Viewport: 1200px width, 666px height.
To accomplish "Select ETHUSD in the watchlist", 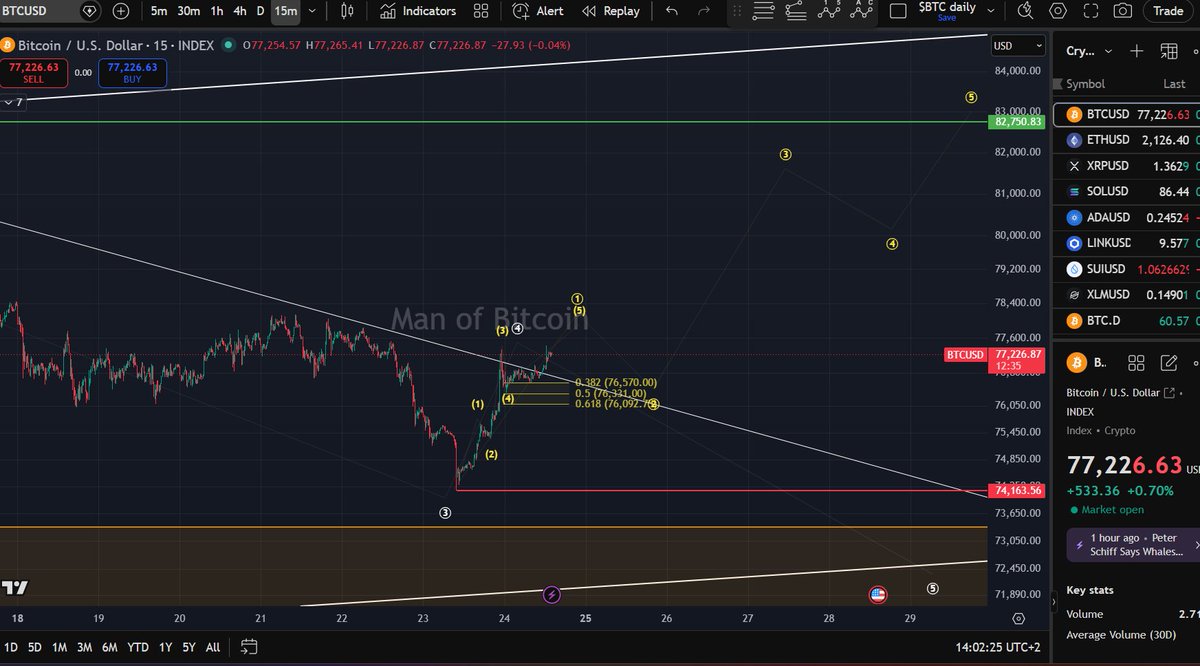I will [x=1126, y=140].
